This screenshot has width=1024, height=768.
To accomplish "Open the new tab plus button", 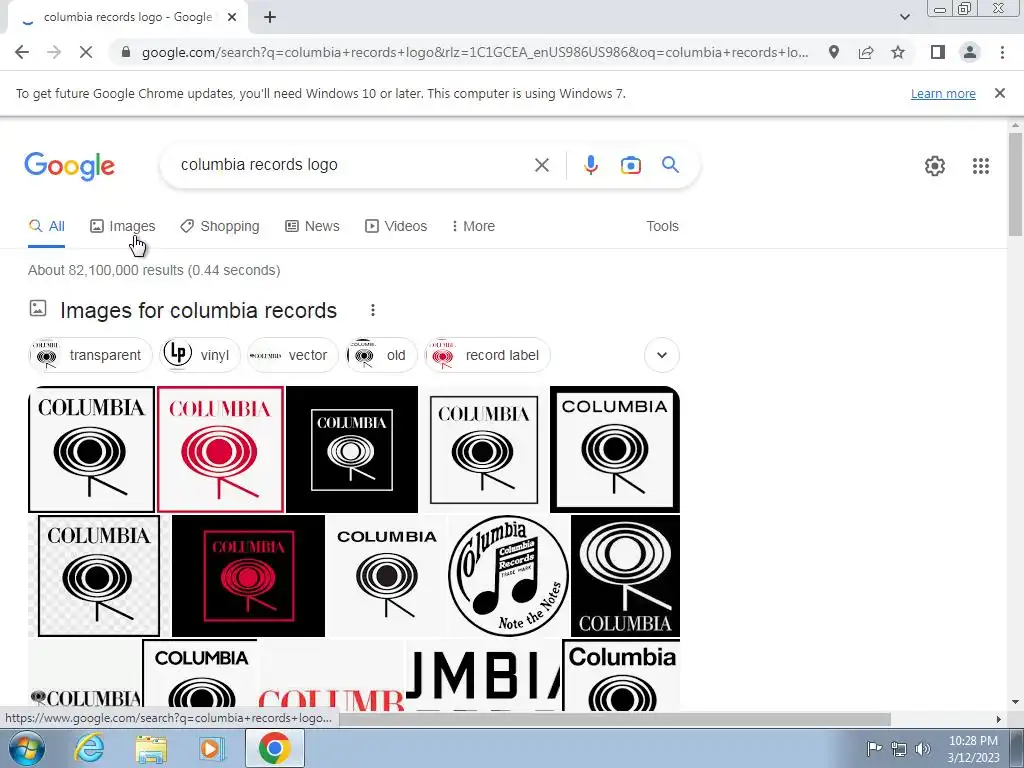I will pos(270,18).
